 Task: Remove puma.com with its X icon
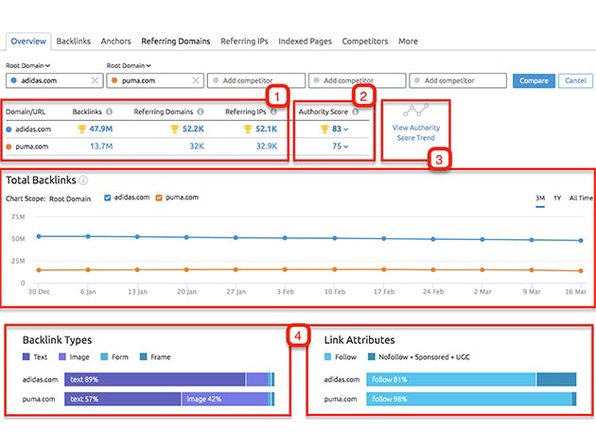(196, 81)
